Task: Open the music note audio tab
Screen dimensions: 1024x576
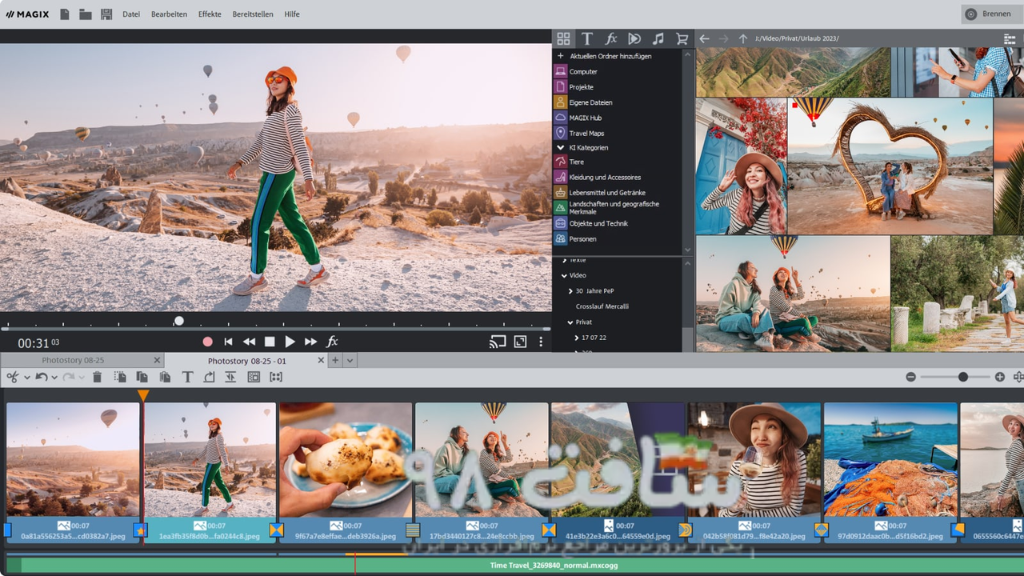Action: [x=658, y=39]
